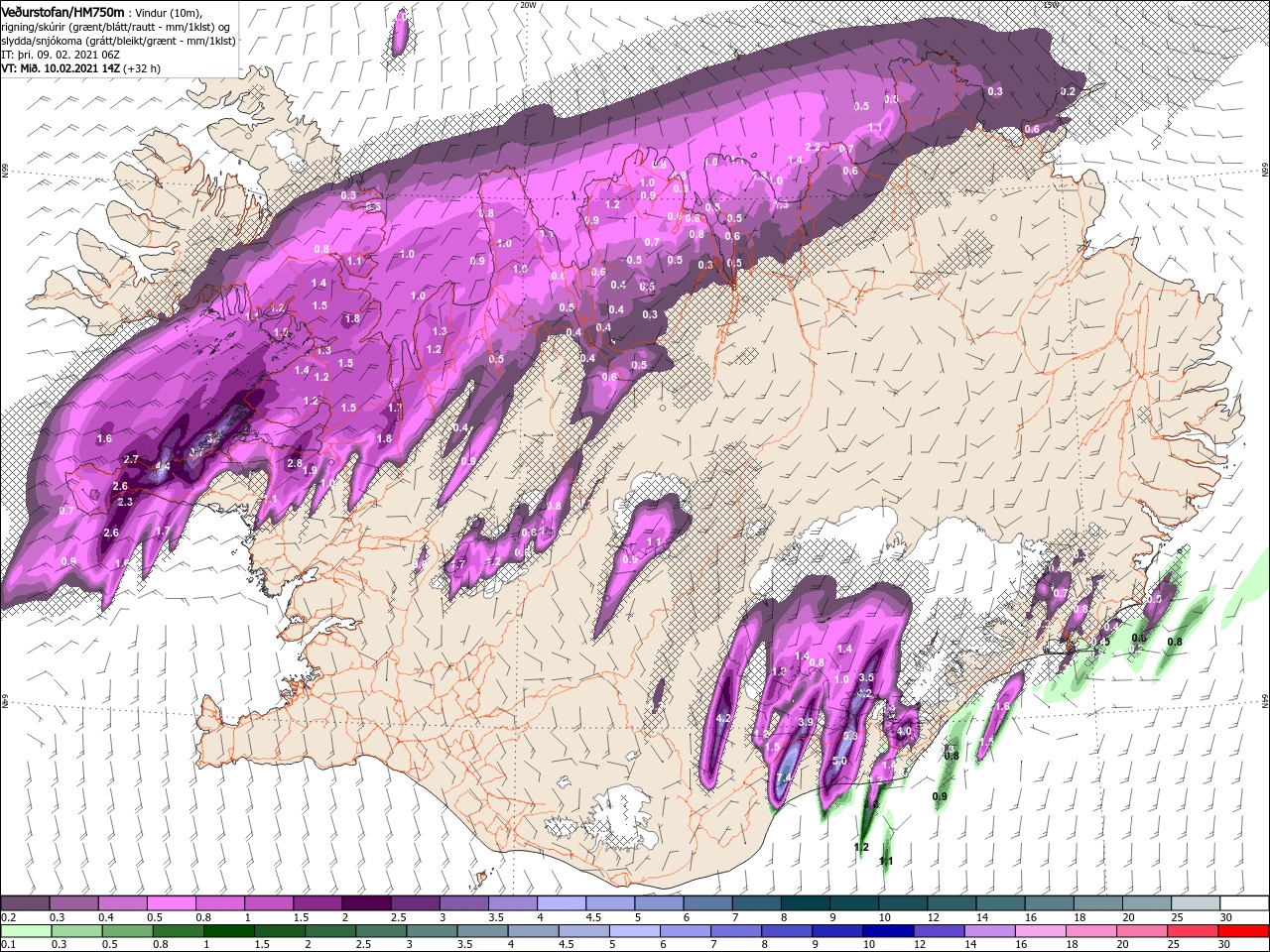
Task: Click the 3.9 precipitation value on the map
Action: 806,722
